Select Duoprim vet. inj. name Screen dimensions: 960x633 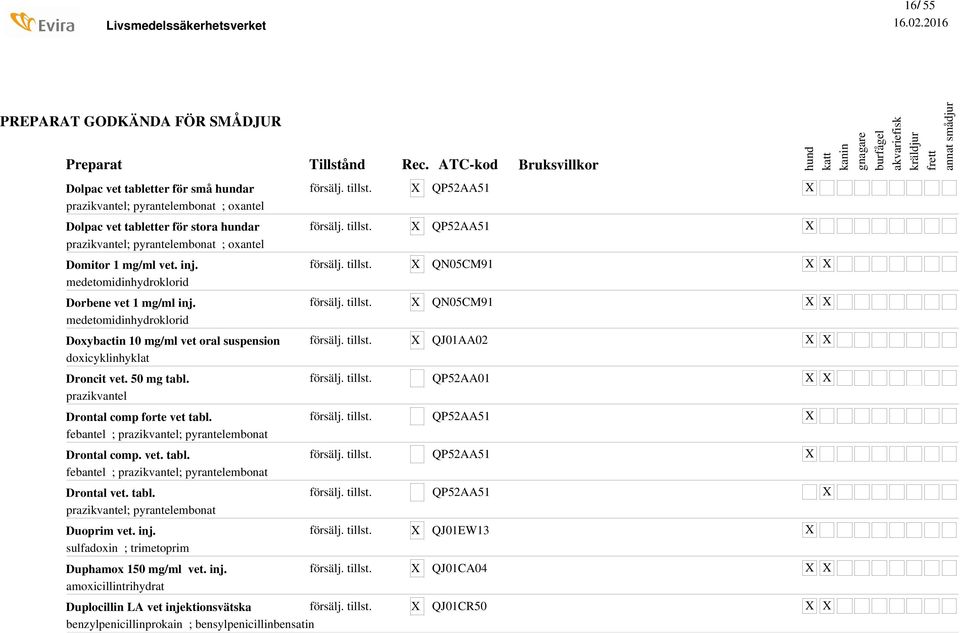click(x=111, y=531)
